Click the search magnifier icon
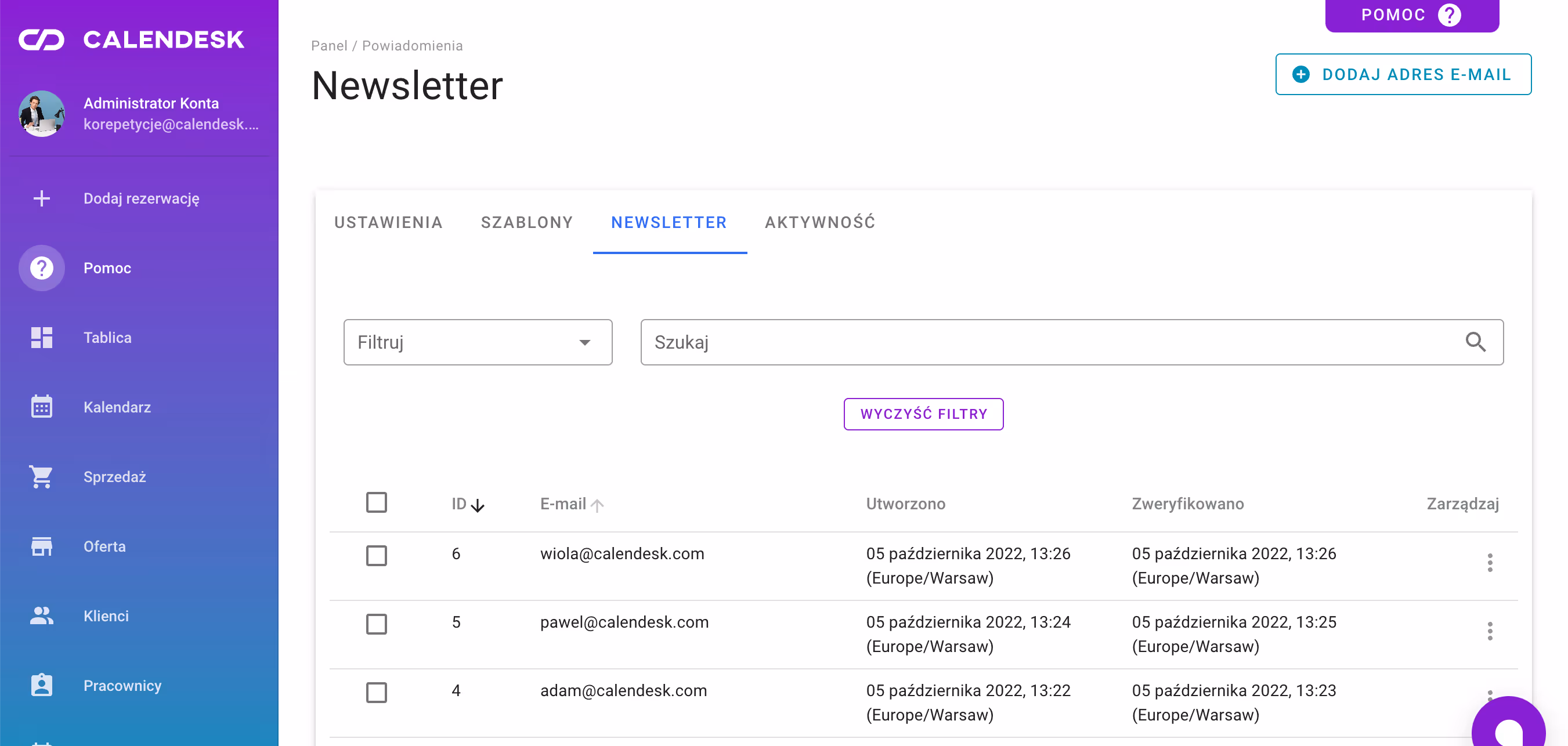Screen dimensions: 1568x746 point(1476,342)
